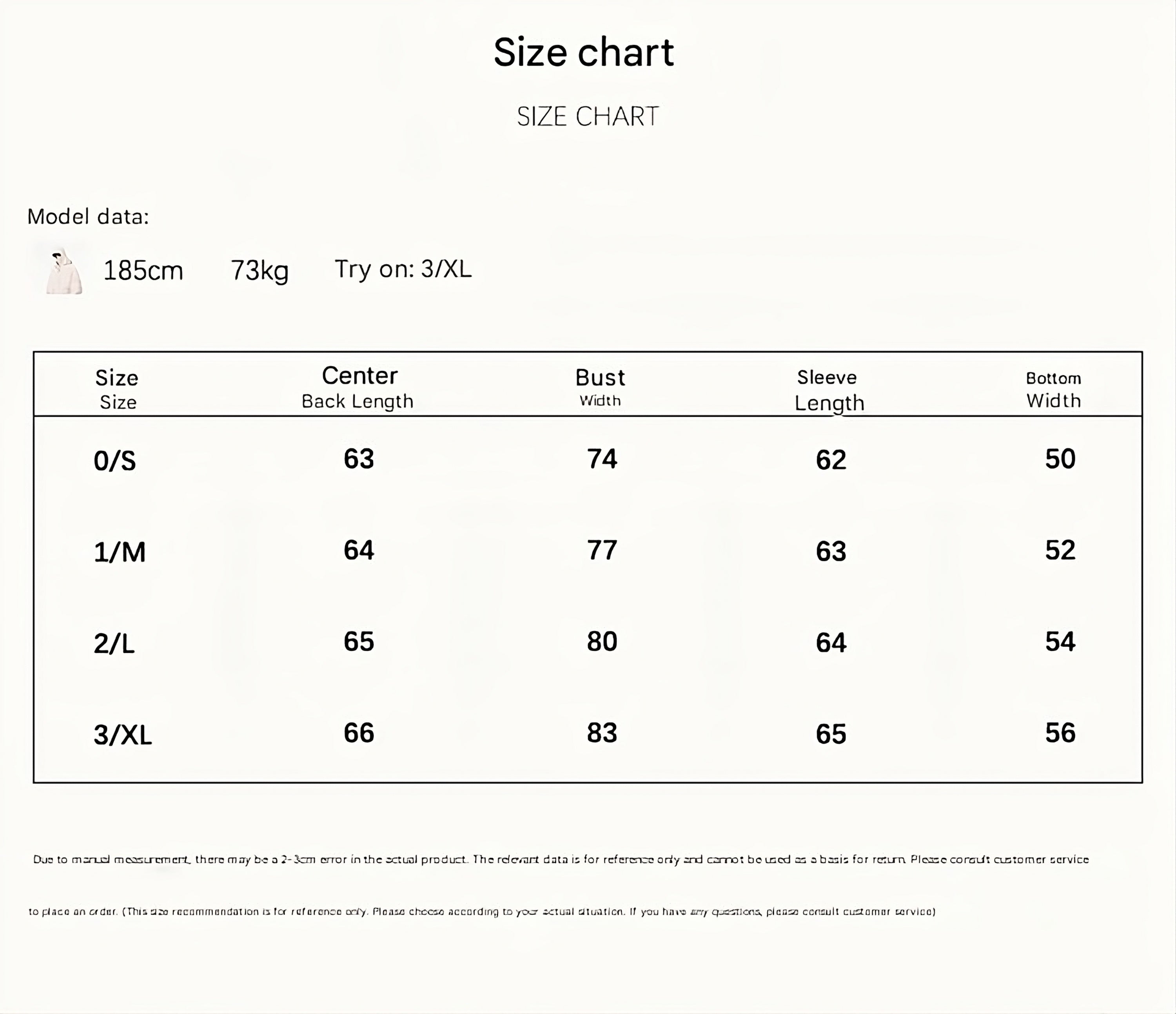1176x1014 pixels.
Task: Click bust width value 83 for 3/XL
Action: point(602,733)
